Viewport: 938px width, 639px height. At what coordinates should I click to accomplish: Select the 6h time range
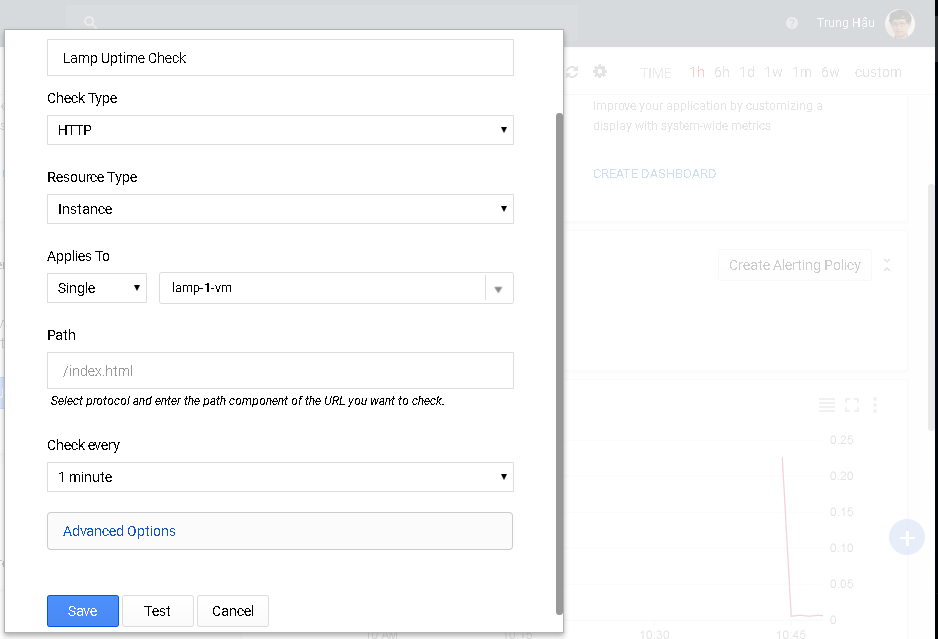coord(722,72)
